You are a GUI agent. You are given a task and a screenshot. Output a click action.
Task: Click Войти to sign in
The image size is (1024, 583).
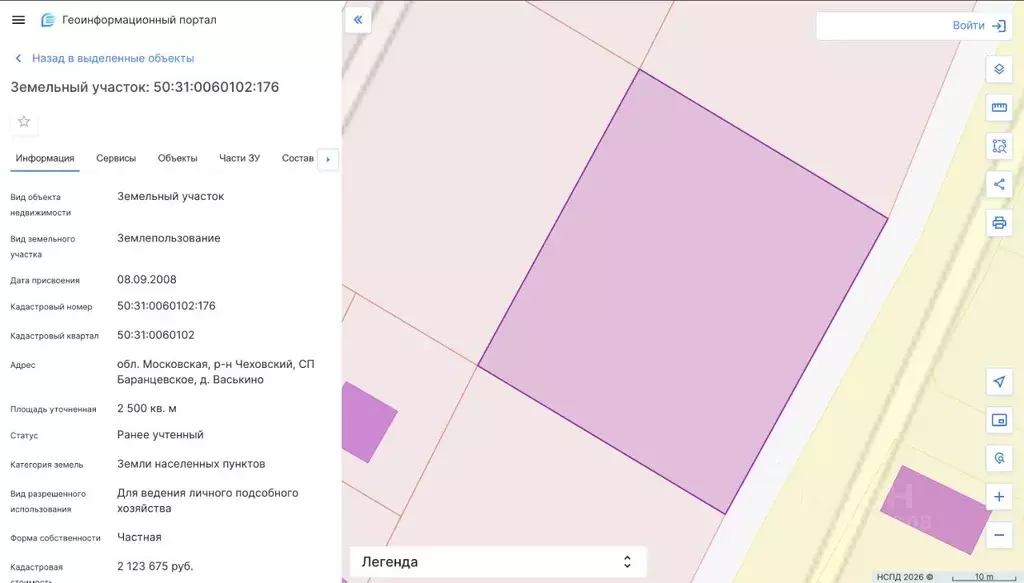pyautogui.click(x=979, y=26)
